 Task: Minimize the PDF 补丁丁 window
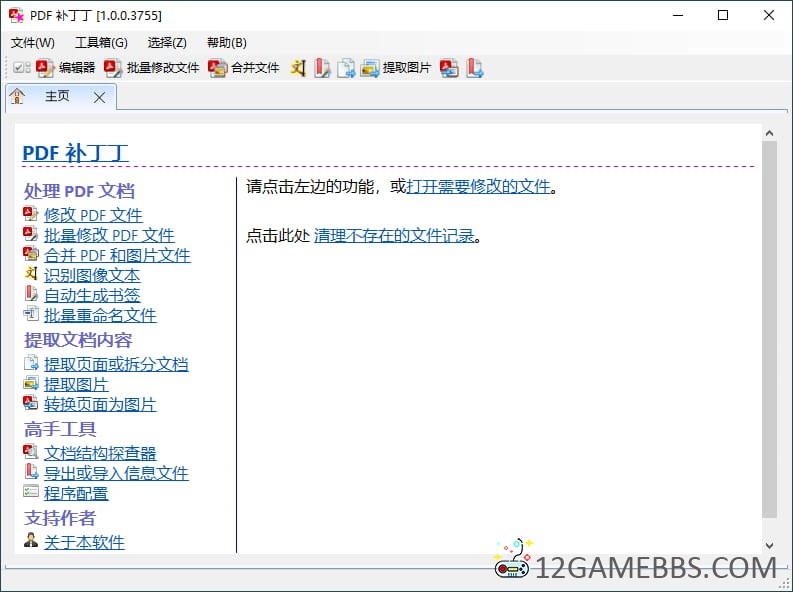678,15
